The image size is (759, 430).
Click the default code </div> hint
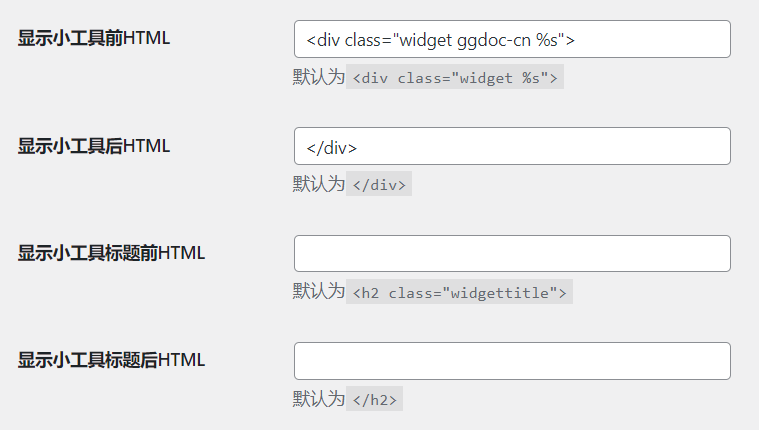tap(379, 184)
